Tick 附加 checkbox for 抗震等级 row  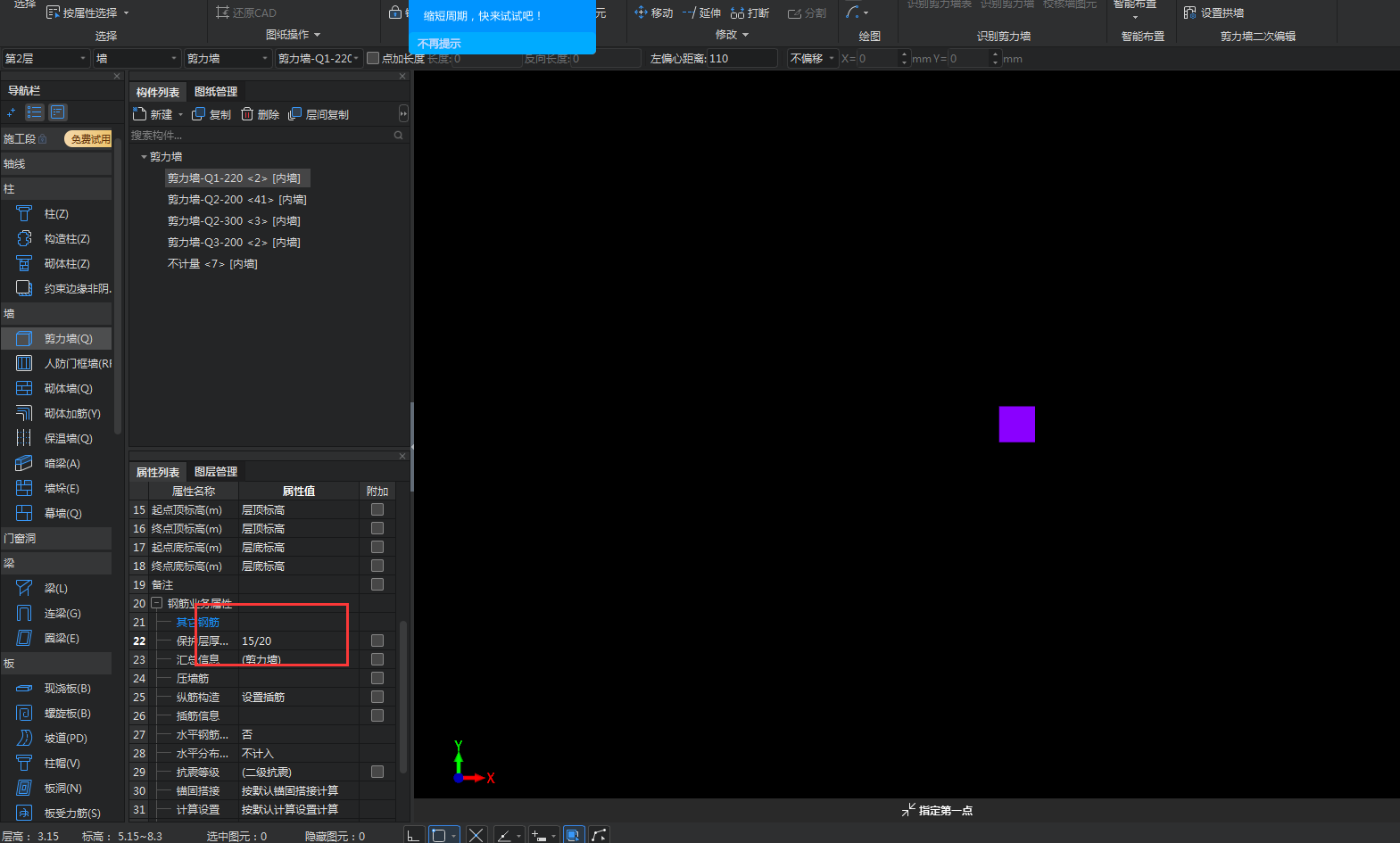click(377, 772)
